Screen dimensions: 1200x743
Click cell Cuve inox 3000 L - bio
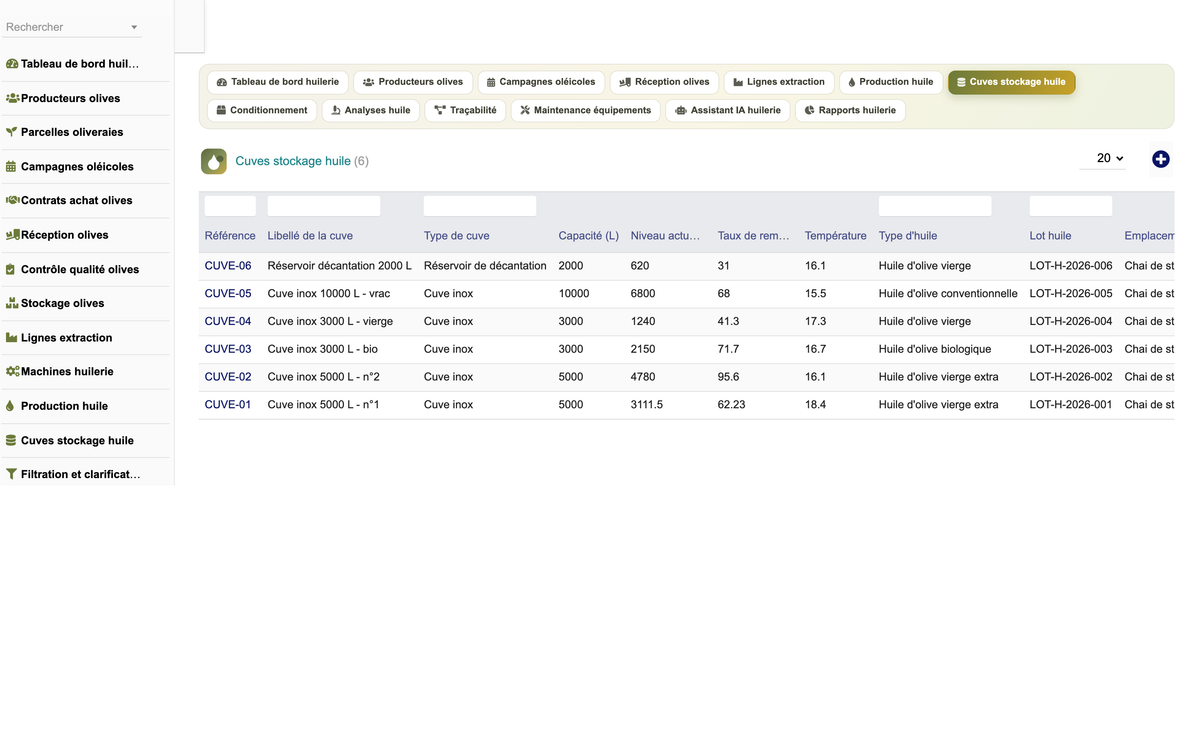click(x=323, y=349)
